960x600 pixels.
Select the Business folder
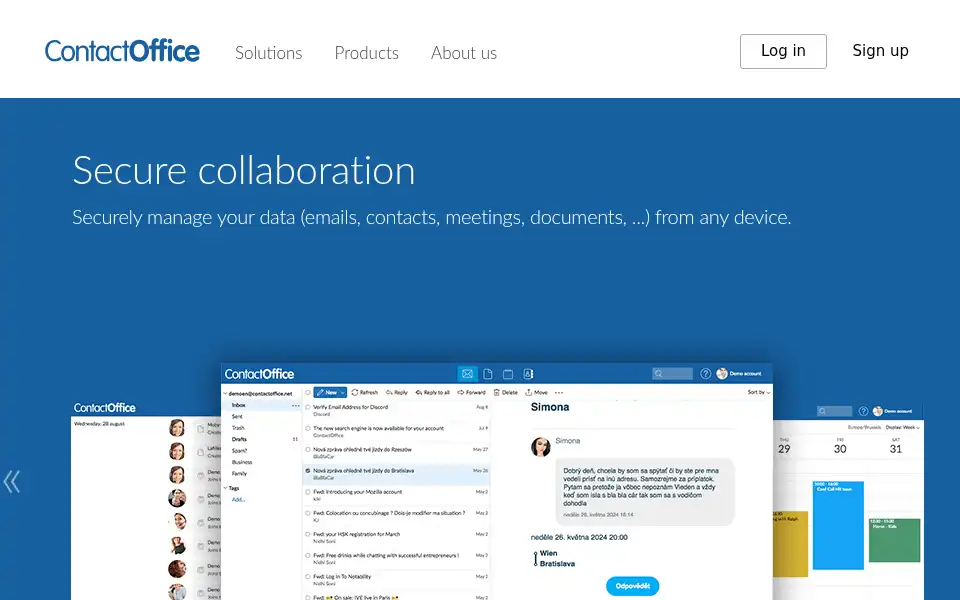click(242, 462)
